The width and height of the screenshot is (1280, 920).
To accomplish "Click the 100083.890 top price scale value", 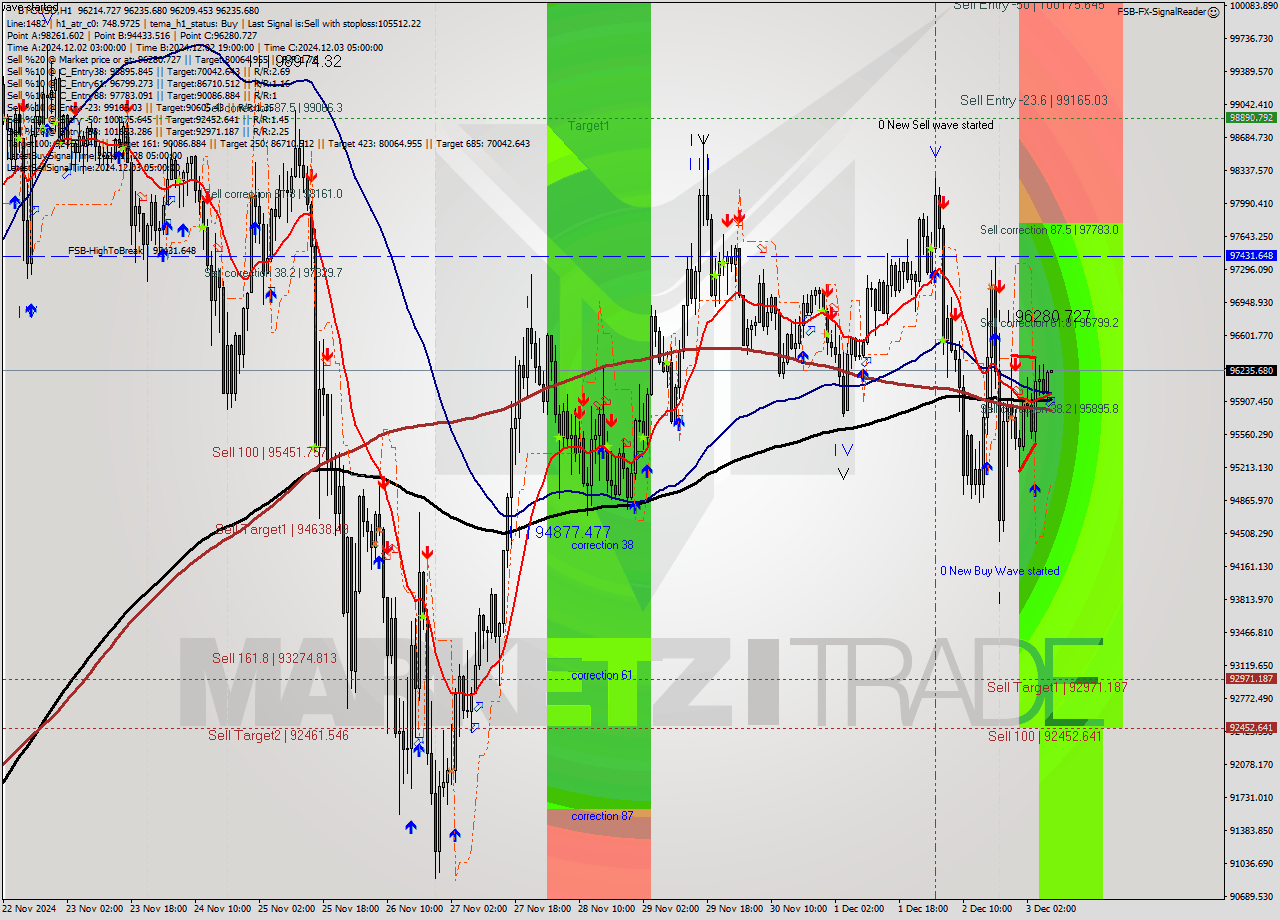I will tap(1252, 5).
